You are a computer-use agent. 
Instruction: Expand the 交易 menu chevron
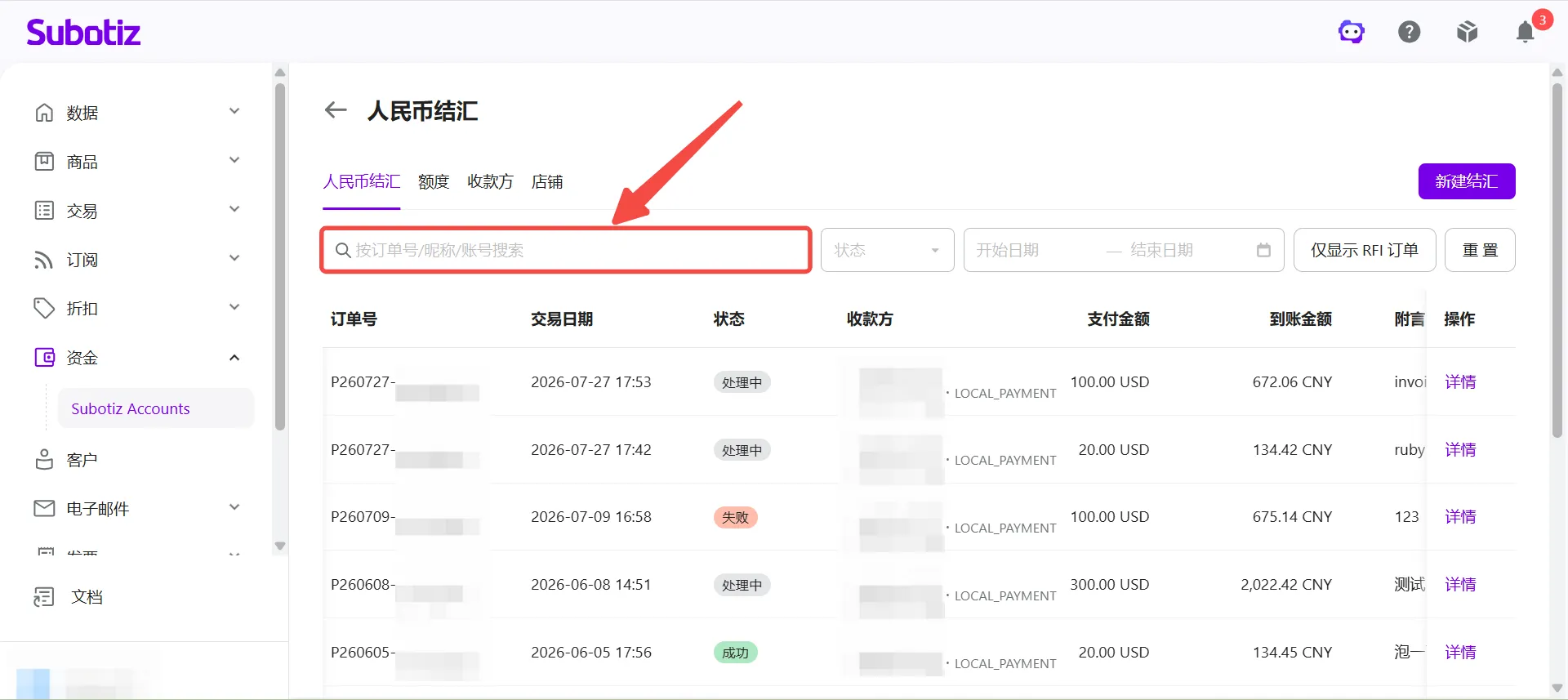click(x=234, y=209)
